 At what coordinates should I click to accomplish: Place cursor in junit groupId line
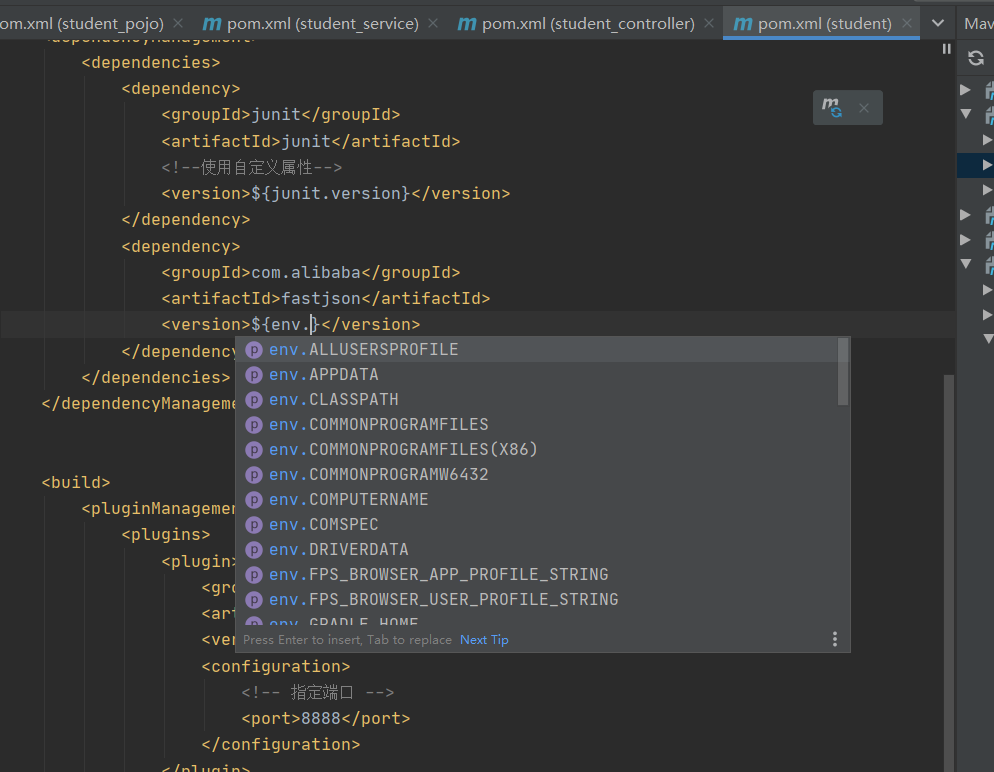[x=281, y=115]
